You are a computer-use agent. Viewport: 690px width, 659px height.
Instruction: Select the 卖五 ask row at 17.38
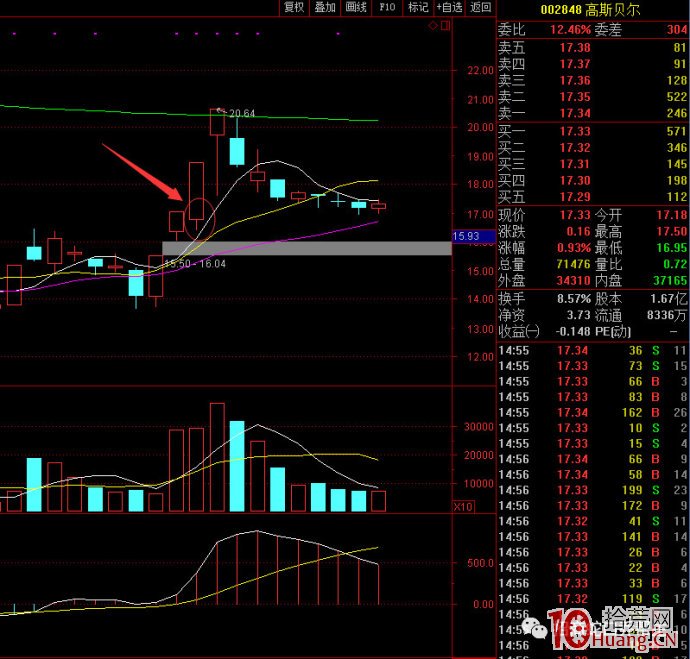click(x=593, y=48)
